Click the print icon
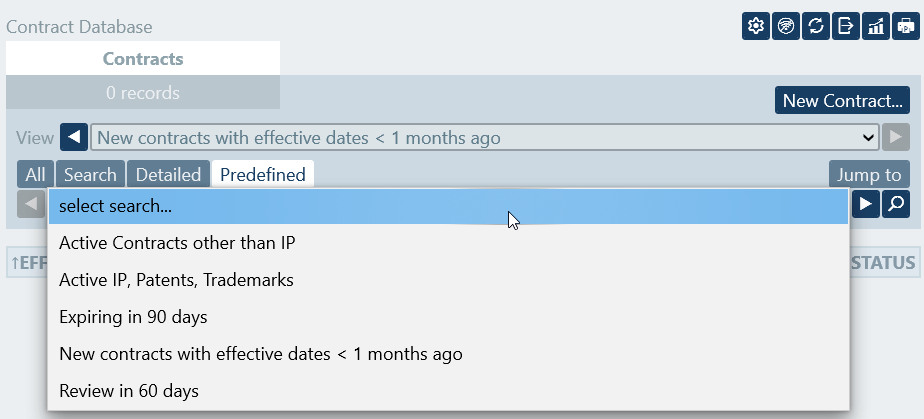The height and width of the screenshot is (419, 924). click(x=906, y=27)
